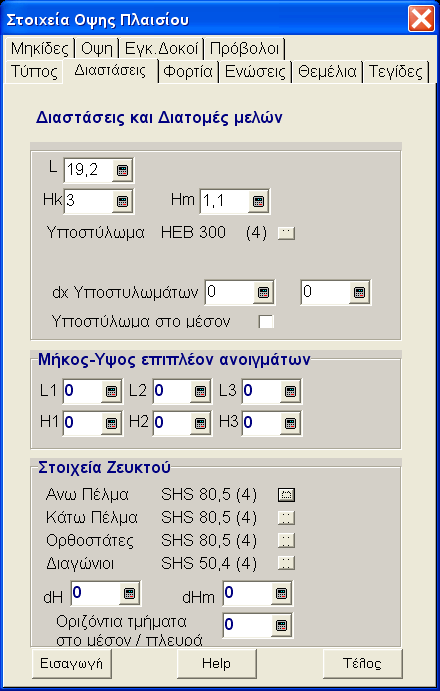The image size is (440, 691).
Task: Click the L1 input field
Action: tap(82, 391)
